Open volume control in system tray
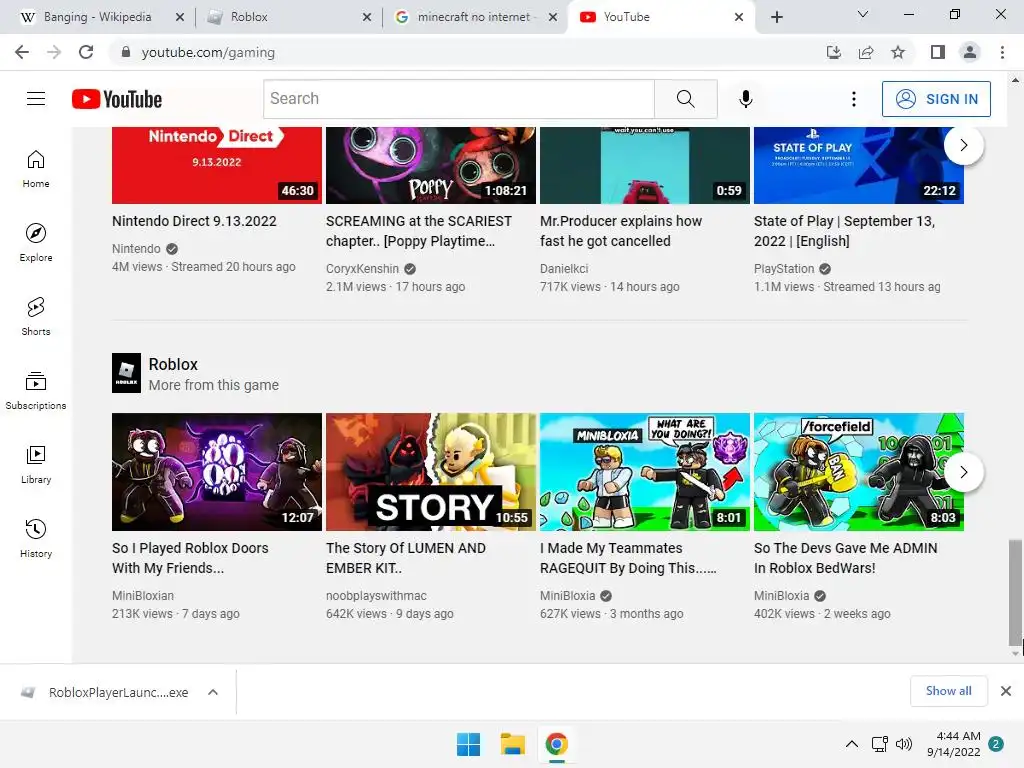The image size is (1024, 768). pos(904,744)
